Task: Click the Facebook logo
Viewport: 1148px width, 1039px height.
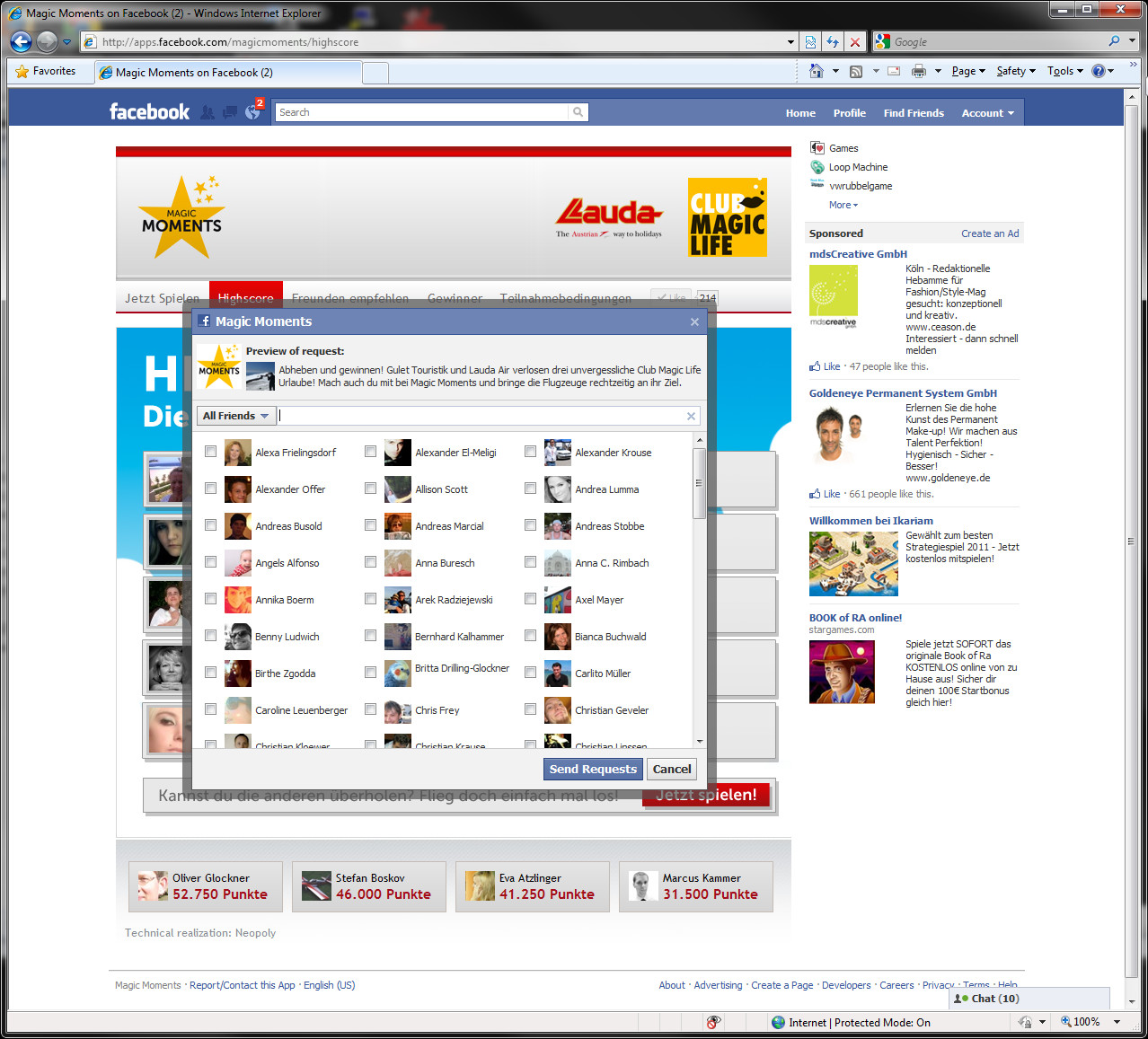Action: [149, 112]
